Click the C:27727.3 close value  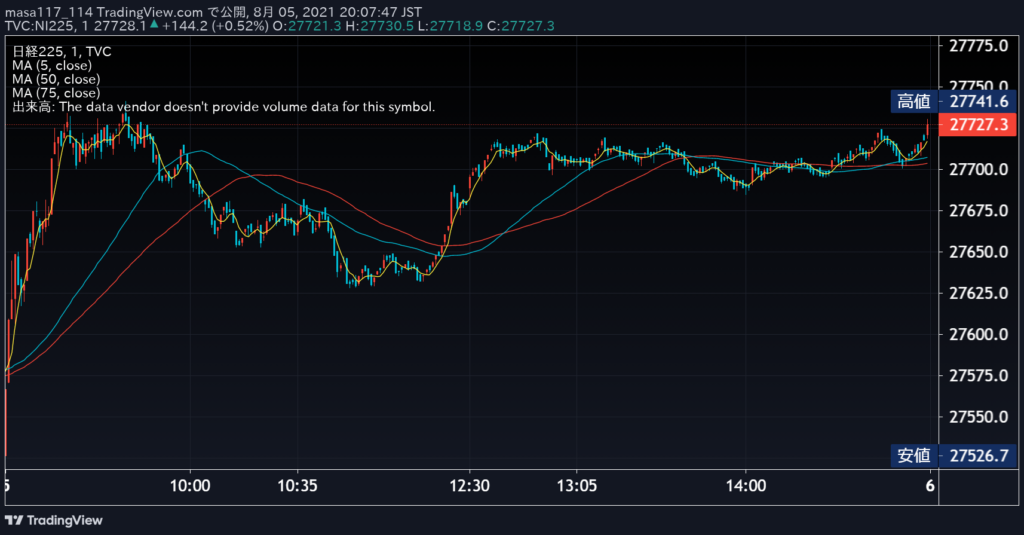[521, 25]
